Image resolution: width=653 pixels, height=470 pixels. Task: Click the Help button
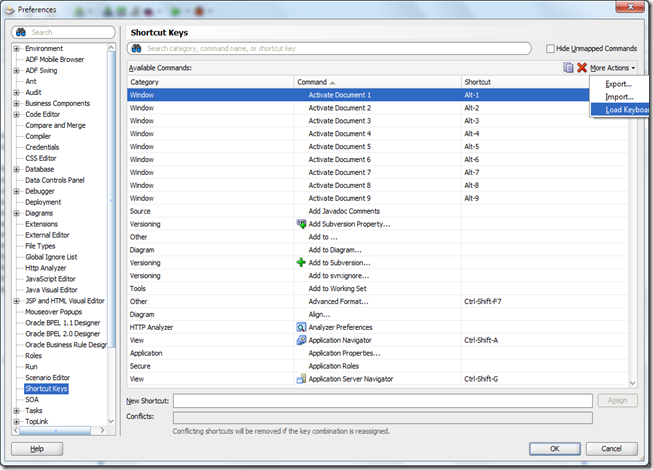pyautogui.click(x=37, y=449)
